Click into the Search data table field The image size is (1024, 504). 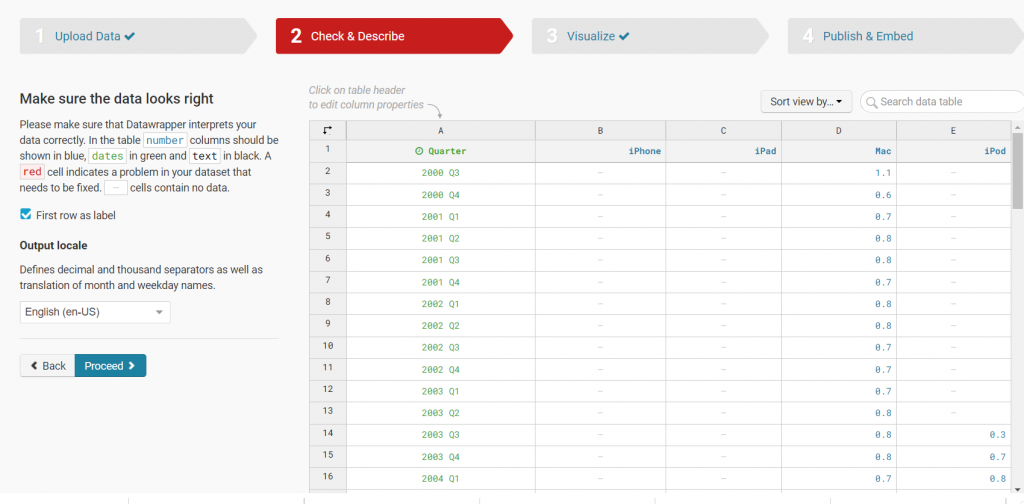(x=942, y=102)
